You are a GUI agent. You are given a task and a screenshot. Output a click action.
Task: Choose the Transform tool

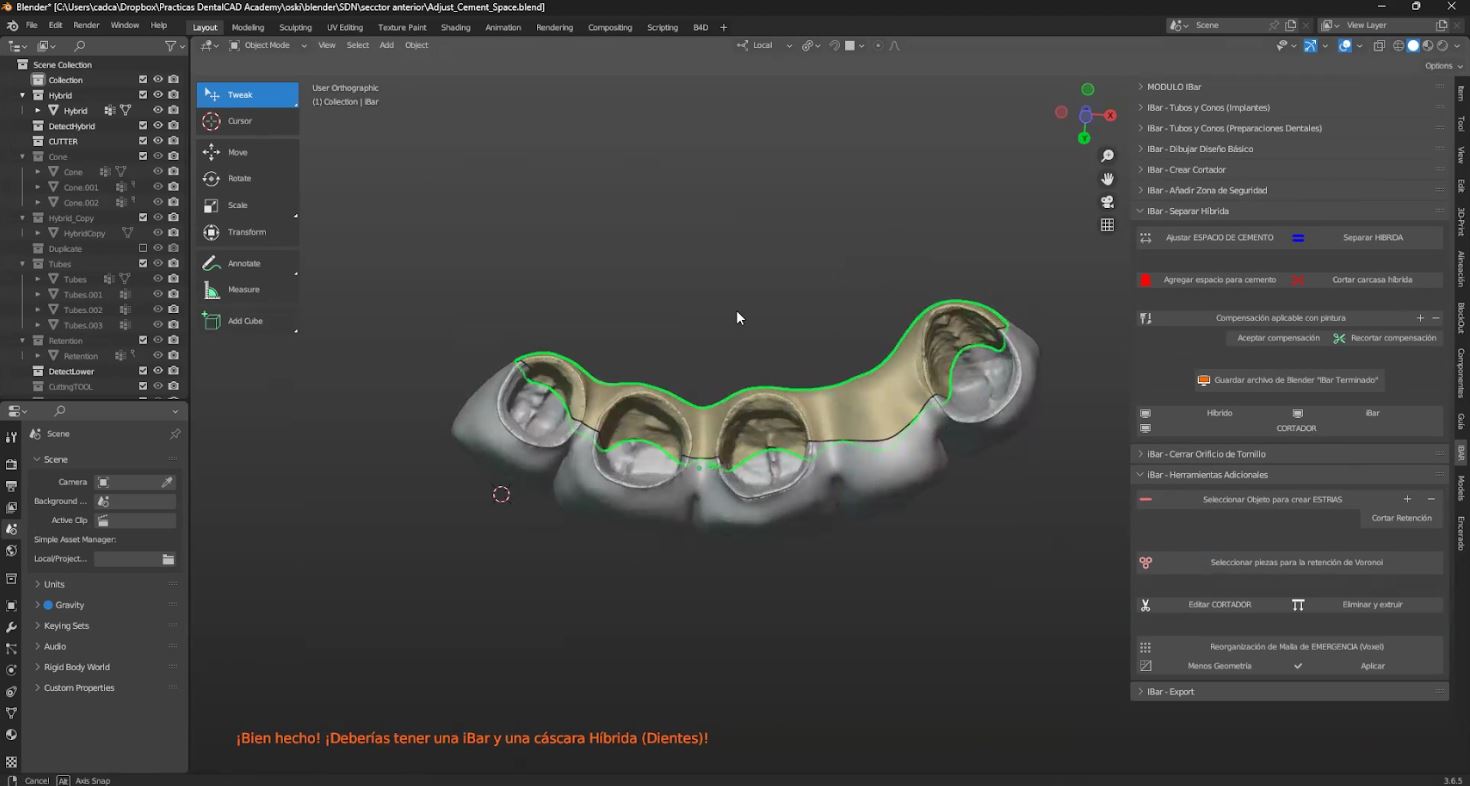[247, 232]
